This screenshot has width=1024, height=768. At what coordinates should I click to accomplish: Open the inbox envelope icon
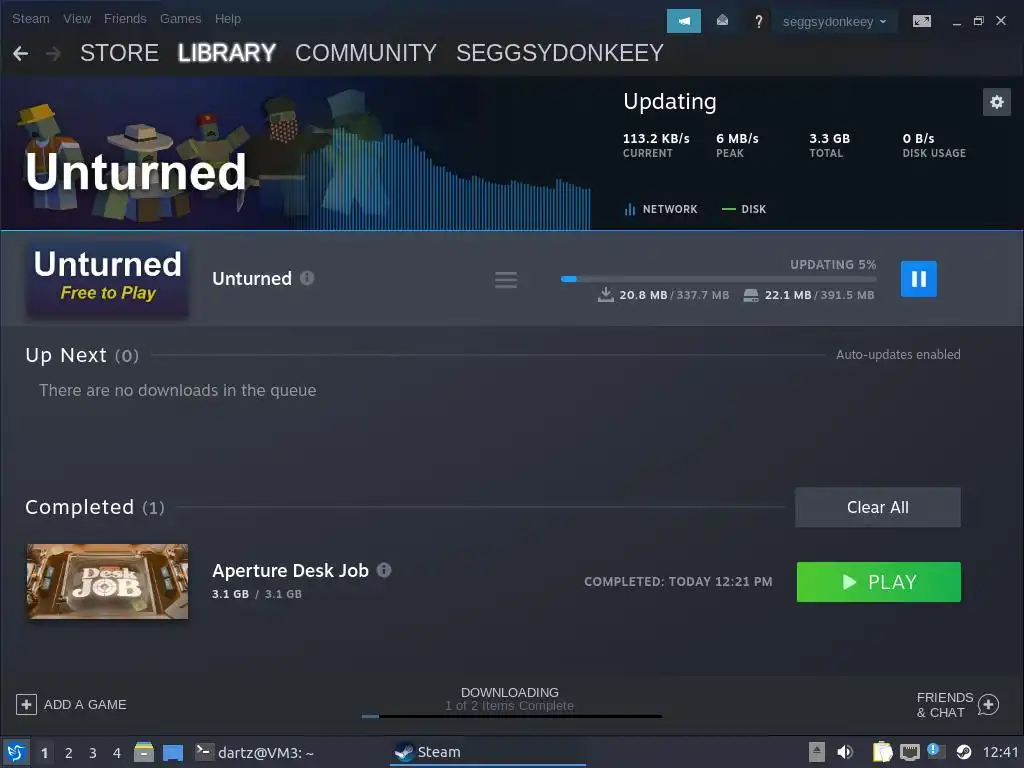(722, 21)
